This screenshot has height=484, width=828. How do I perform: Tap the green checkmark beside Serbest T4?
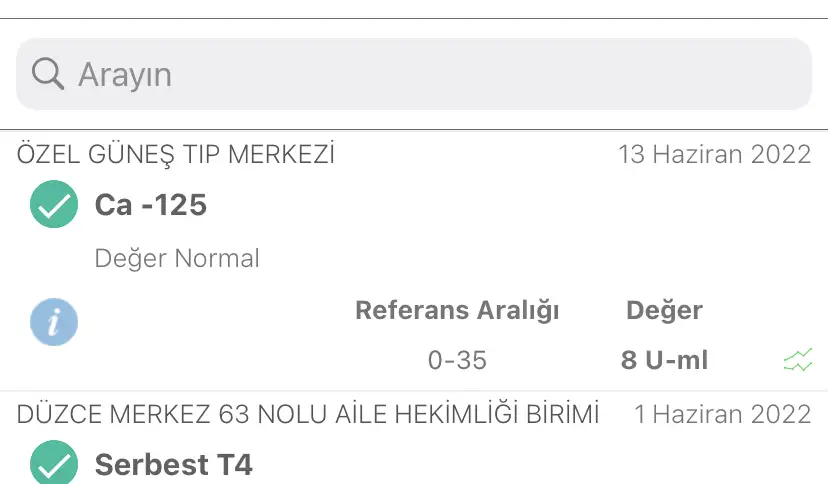coord(54,464)
